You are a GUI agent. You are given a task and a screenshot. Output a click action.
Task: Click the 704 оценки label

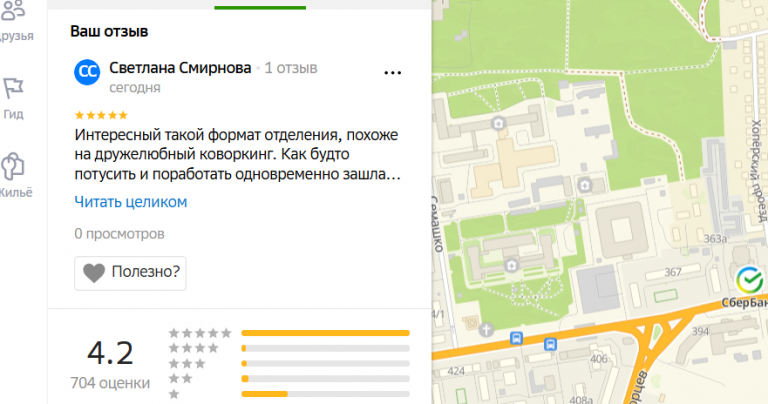[x=110, y=382]
